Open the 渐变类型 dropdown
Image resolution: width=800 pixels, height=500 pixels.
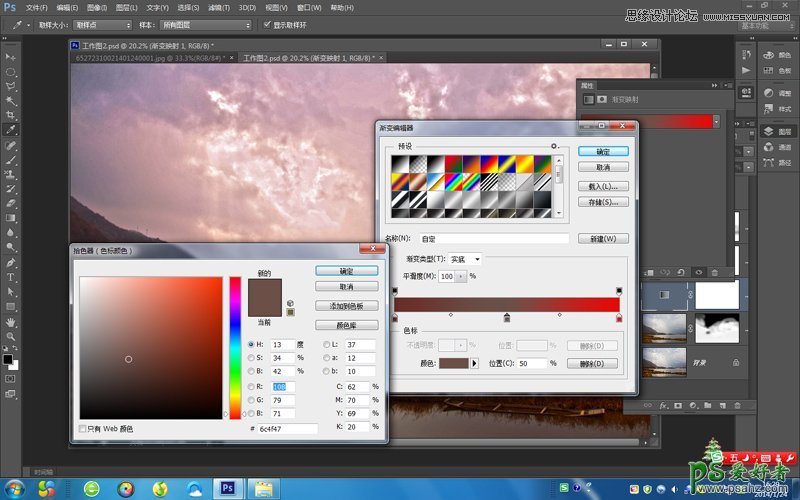pyautogui.click(x=464, y=259)
